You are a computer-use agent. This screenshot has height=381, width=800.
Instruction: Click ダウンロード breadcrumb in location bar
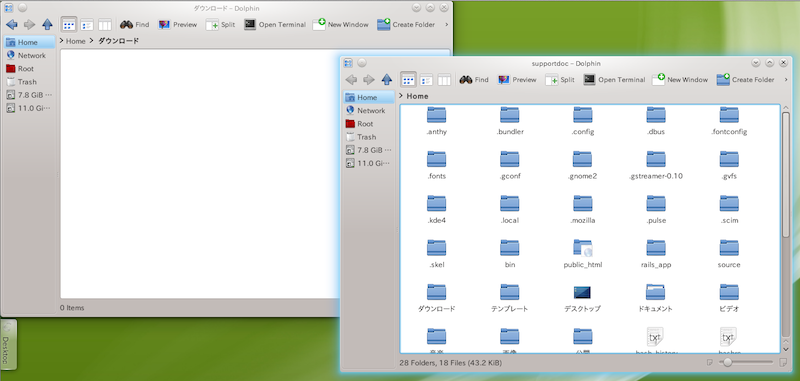point(118,41)
